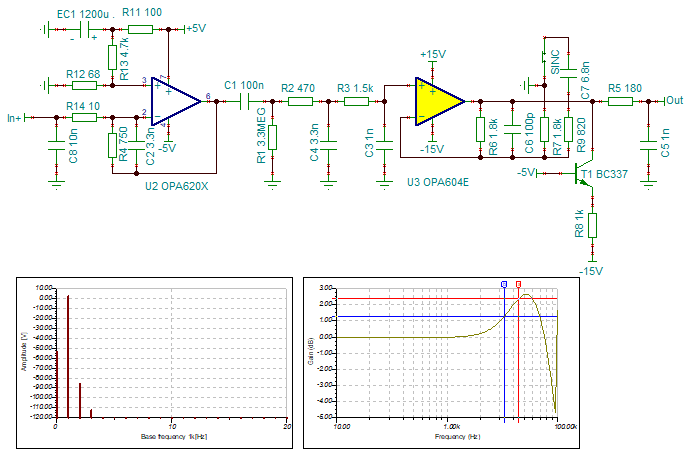Select resistor R7 1.8k
The height and width of the screenshot is (471, 689).
coord(544,129)
